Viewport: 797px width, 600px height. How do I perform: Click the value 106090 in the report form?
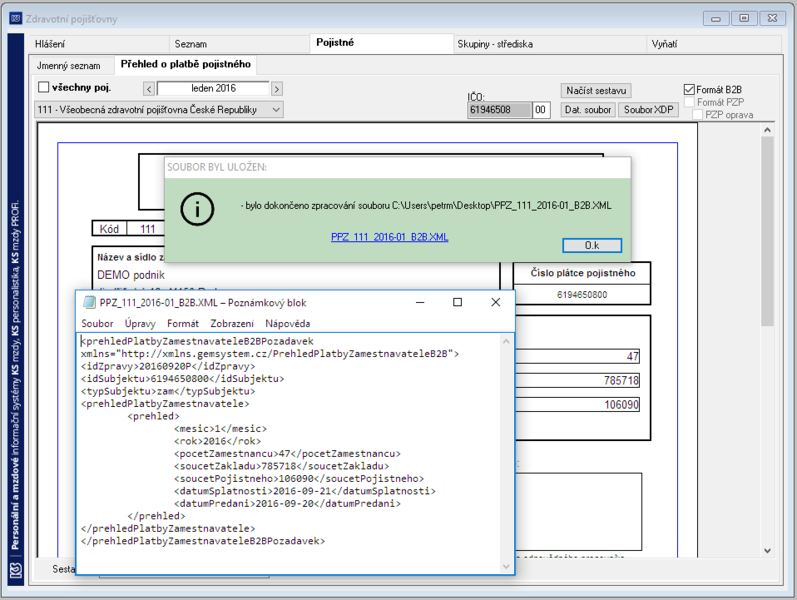621,405
